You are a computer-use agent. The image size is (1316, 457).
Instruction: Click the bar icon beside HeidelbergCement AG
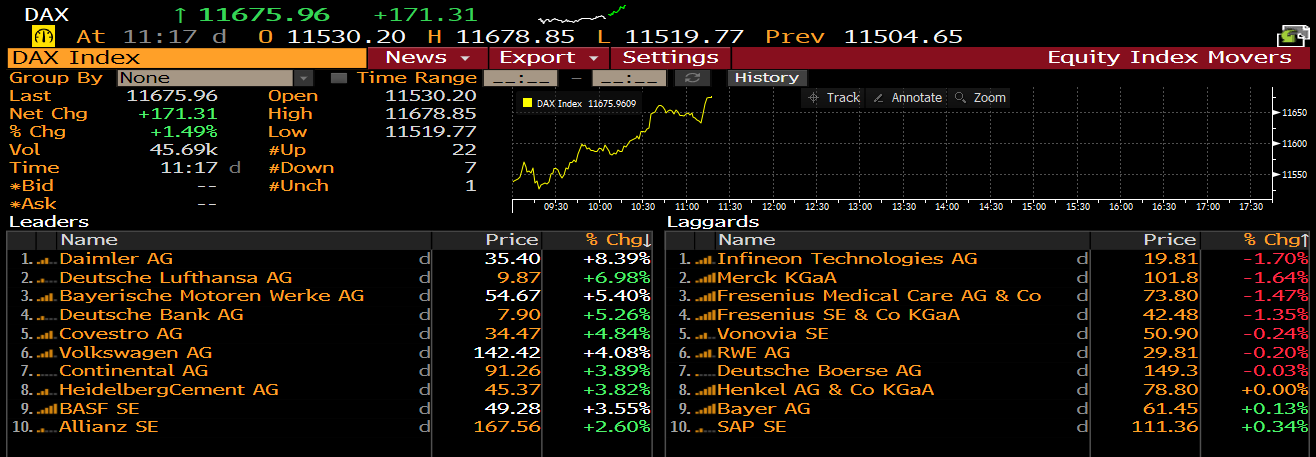[47, 390]
